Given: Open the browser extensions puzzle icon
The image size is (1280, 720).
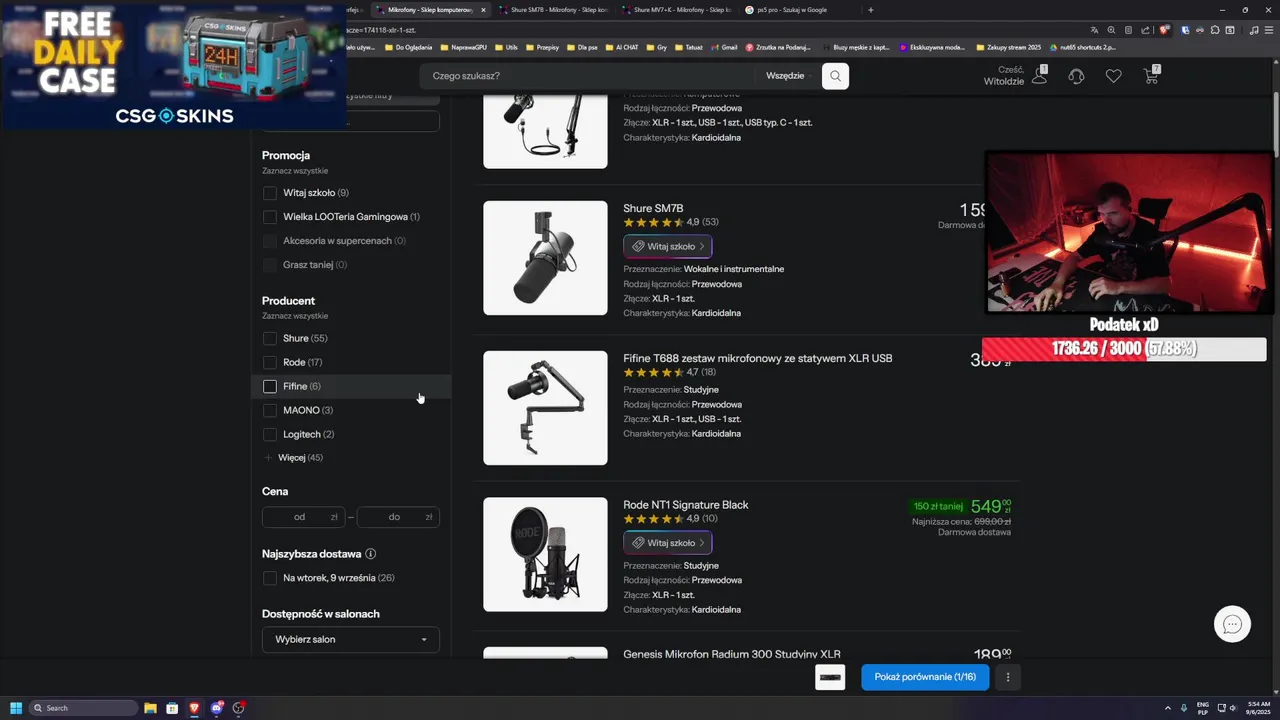Looking at the screenshot, I should pos(1215,30).
